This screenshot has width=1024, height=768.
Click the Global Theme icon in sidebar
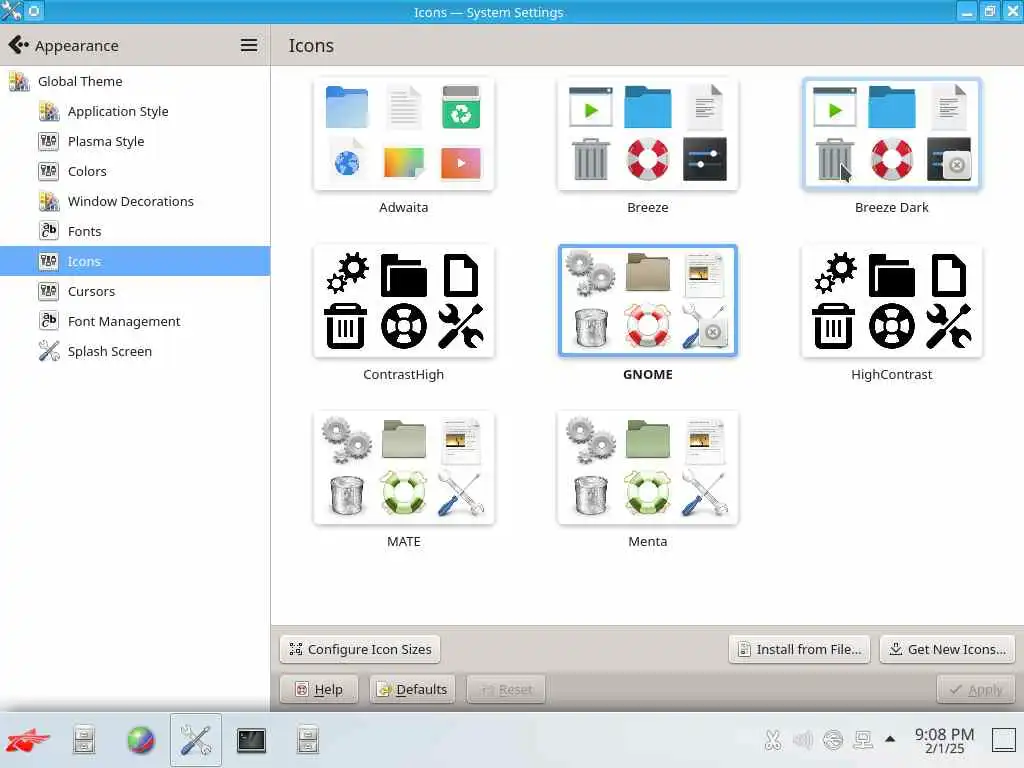pyautogui.click(x=19, y=82)
